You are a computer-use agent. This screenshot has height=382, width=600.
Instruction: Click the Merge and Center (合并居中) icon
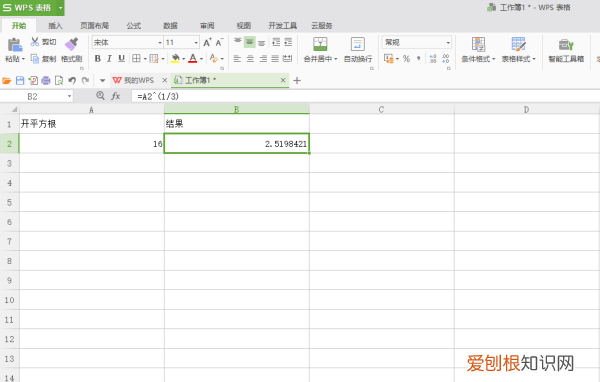point(320,44)
